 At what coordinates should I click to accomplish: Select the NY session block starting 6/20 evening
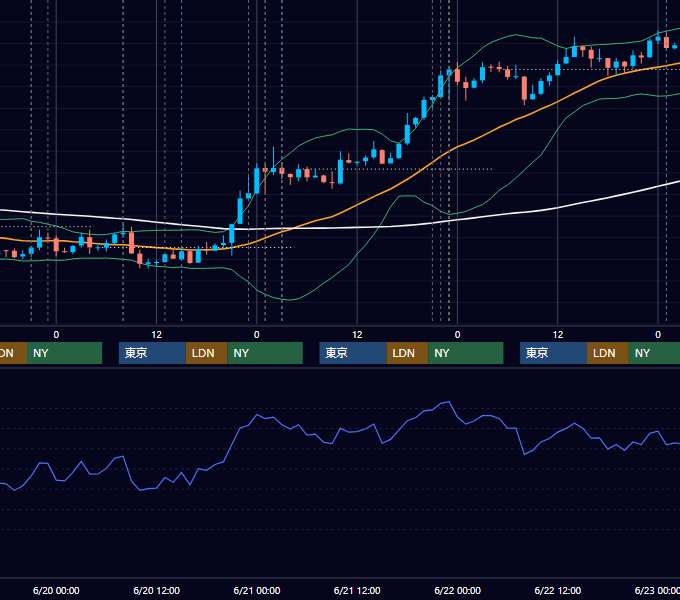point(265,353)
